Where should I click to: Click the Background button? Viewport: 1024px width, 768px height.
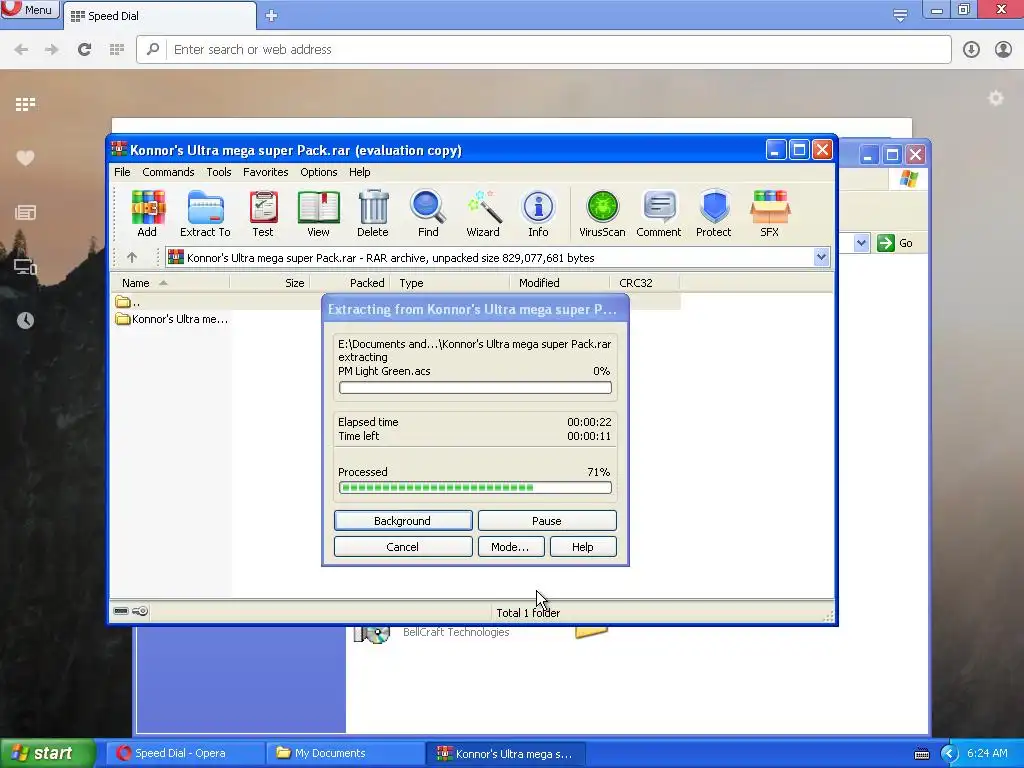[403, 520]
